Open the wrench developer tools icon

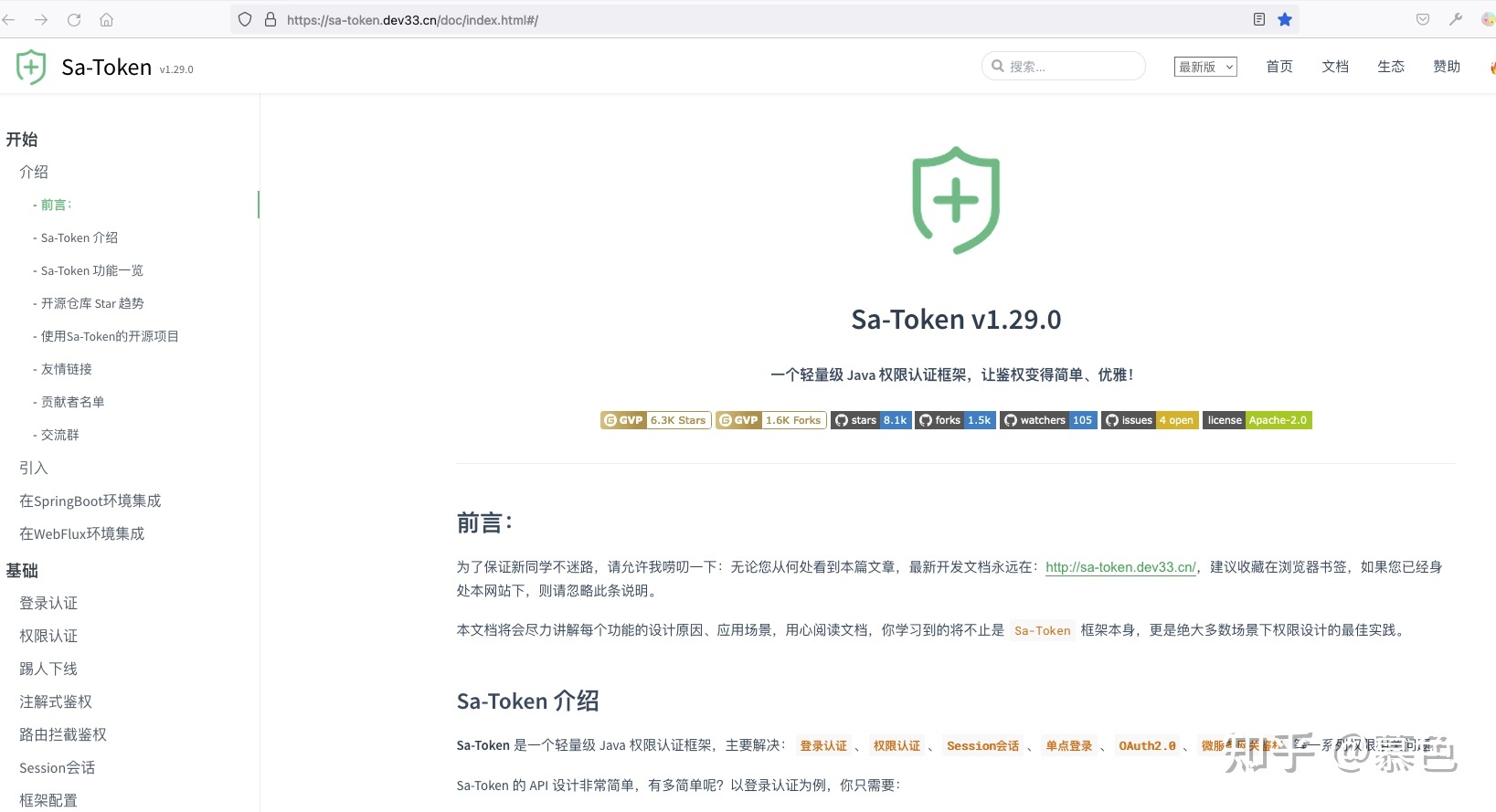[1456, 19]
